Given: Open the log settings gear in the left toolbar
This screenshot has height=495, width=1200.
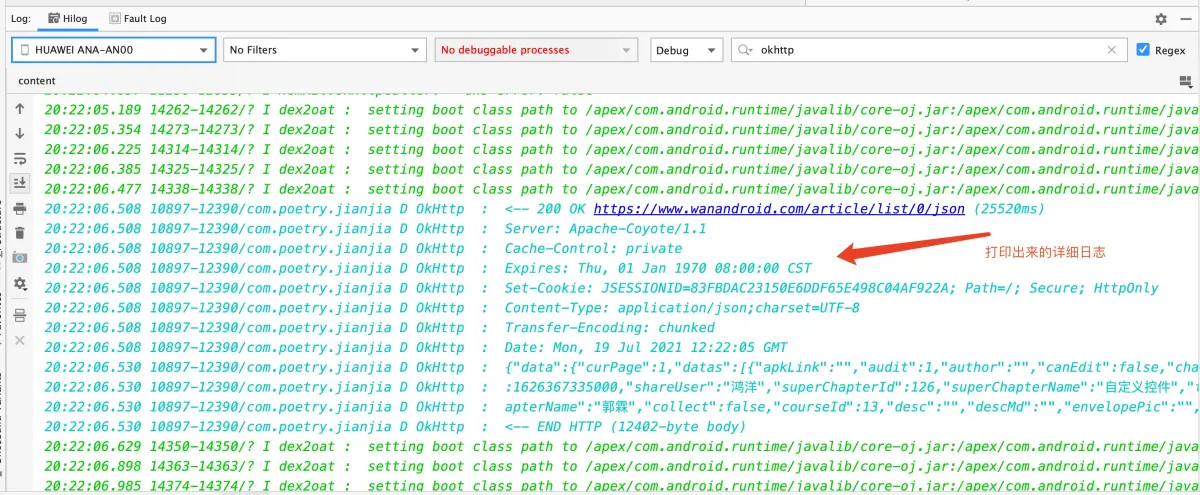Looking at the screenshot, I should tap(19, 284).
